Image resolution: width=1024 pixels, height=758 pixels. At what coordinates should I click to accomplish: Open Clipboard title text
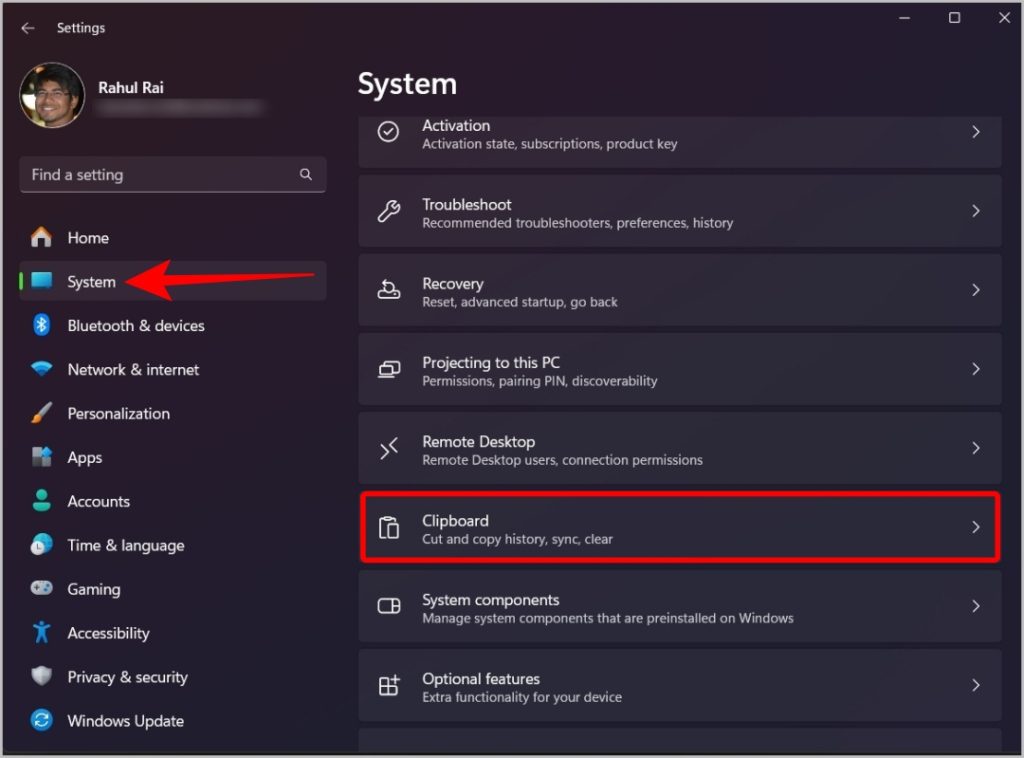tap(455, 521)
